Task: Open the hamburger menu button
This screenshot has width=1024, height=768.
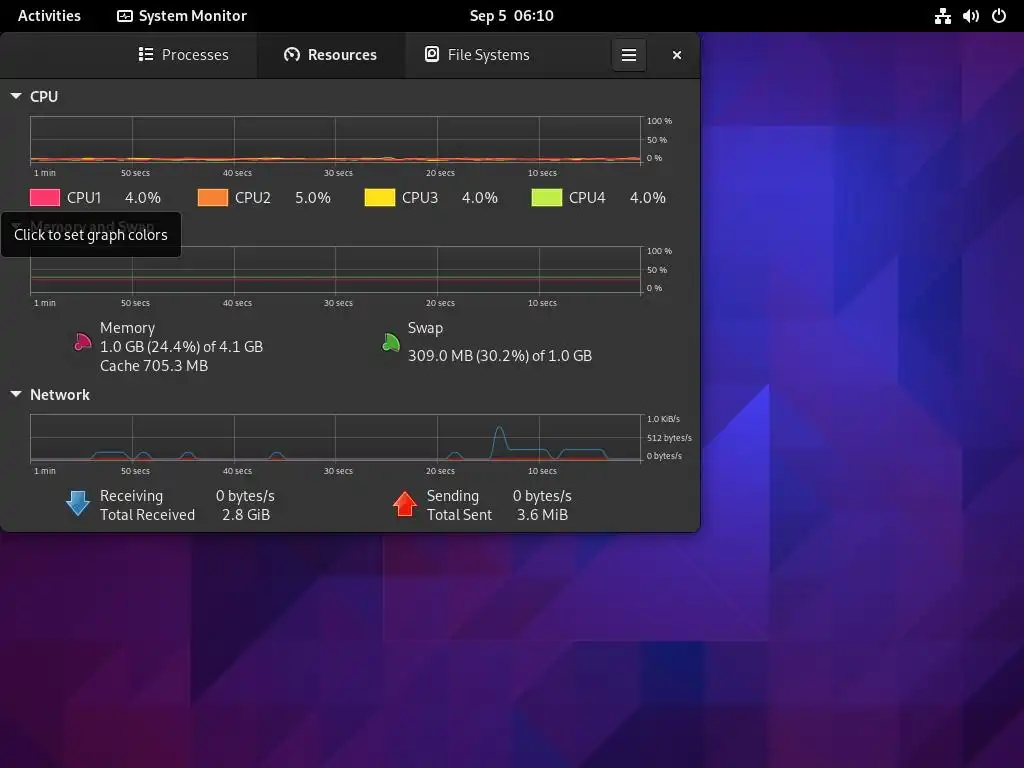Action: [628, 55]
